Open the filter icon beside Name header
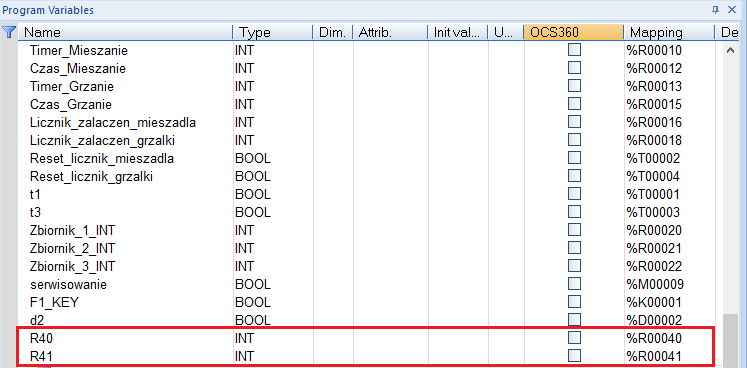The image size is (747, 368). pyautogui.click(x=9, y=32)
